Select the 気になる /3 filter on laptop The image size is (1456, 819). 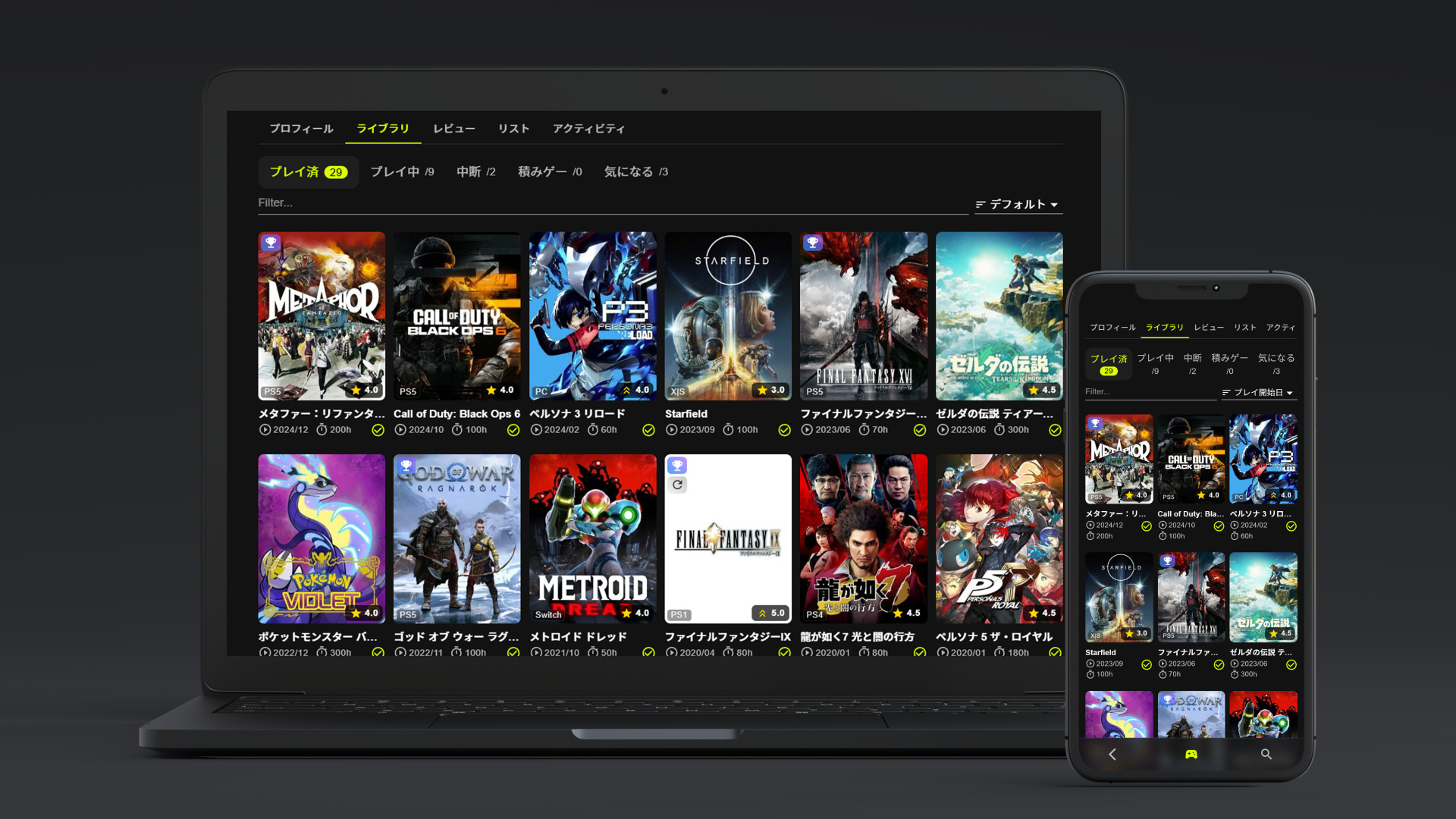pos(635,172)
